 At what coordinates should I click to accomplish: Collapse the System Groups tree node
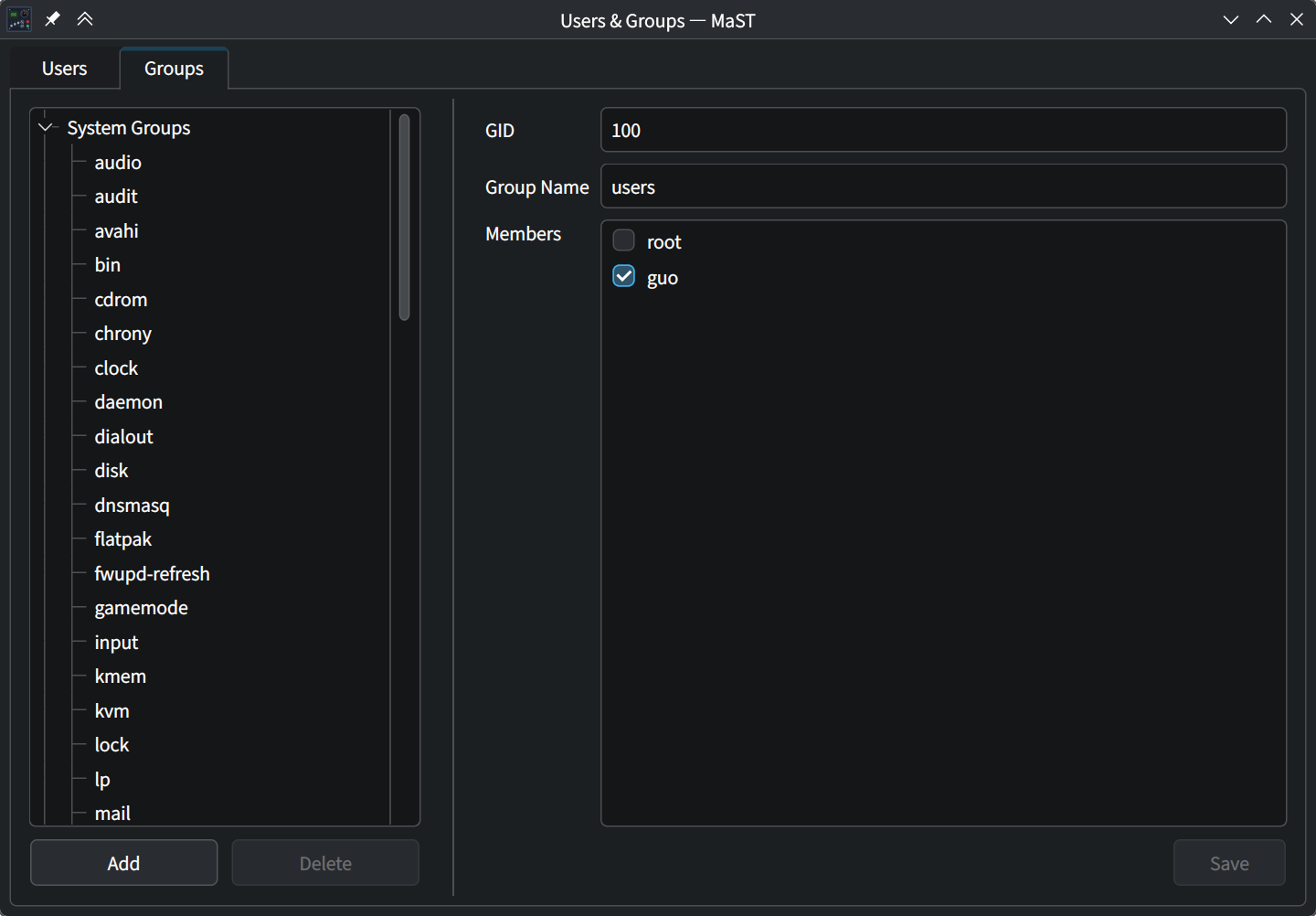[46, 128]
